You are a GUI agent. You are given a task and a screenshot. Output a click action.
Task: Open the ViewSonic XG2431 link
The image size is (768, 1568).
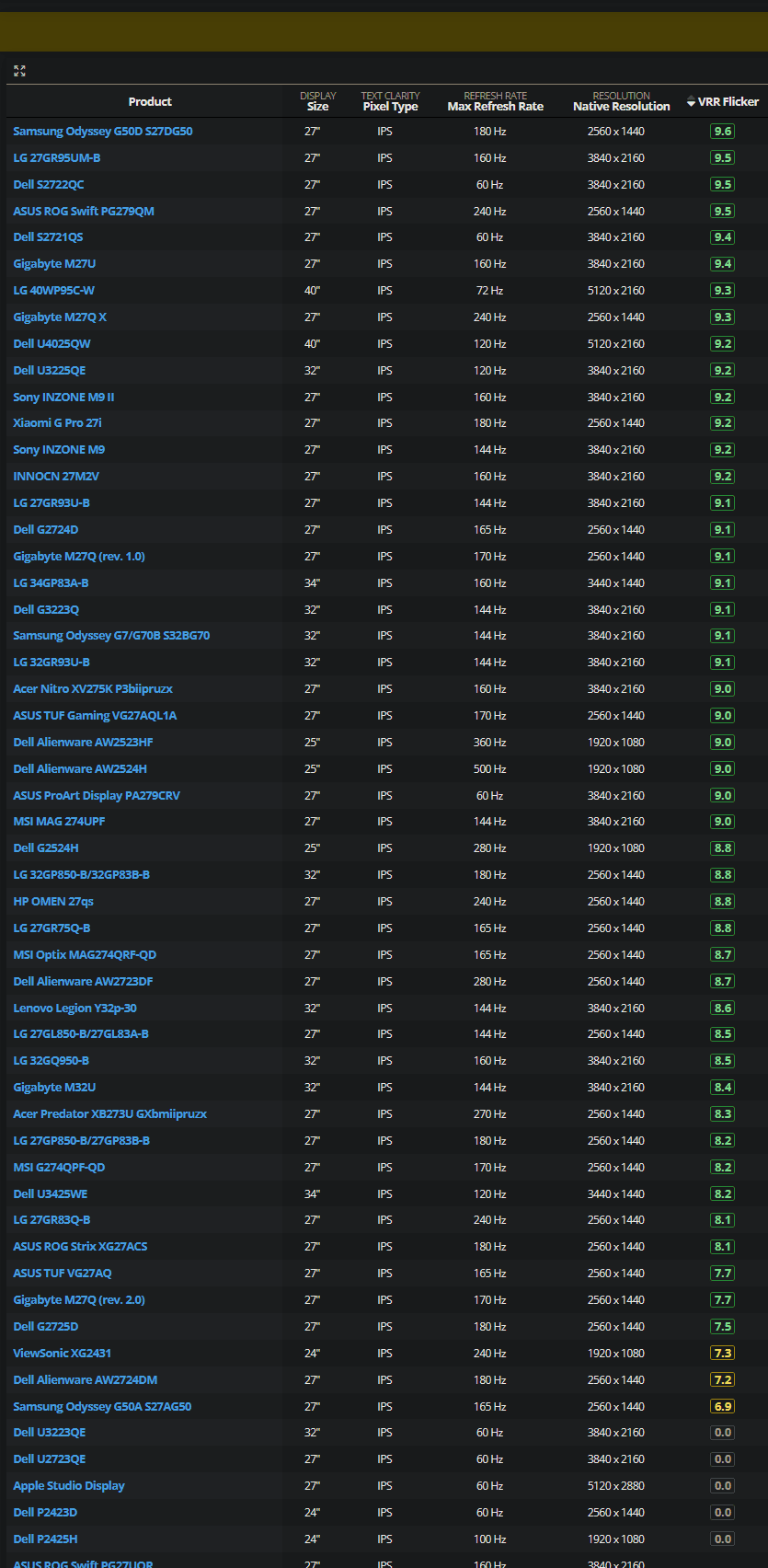click(x=63, y=1354)
